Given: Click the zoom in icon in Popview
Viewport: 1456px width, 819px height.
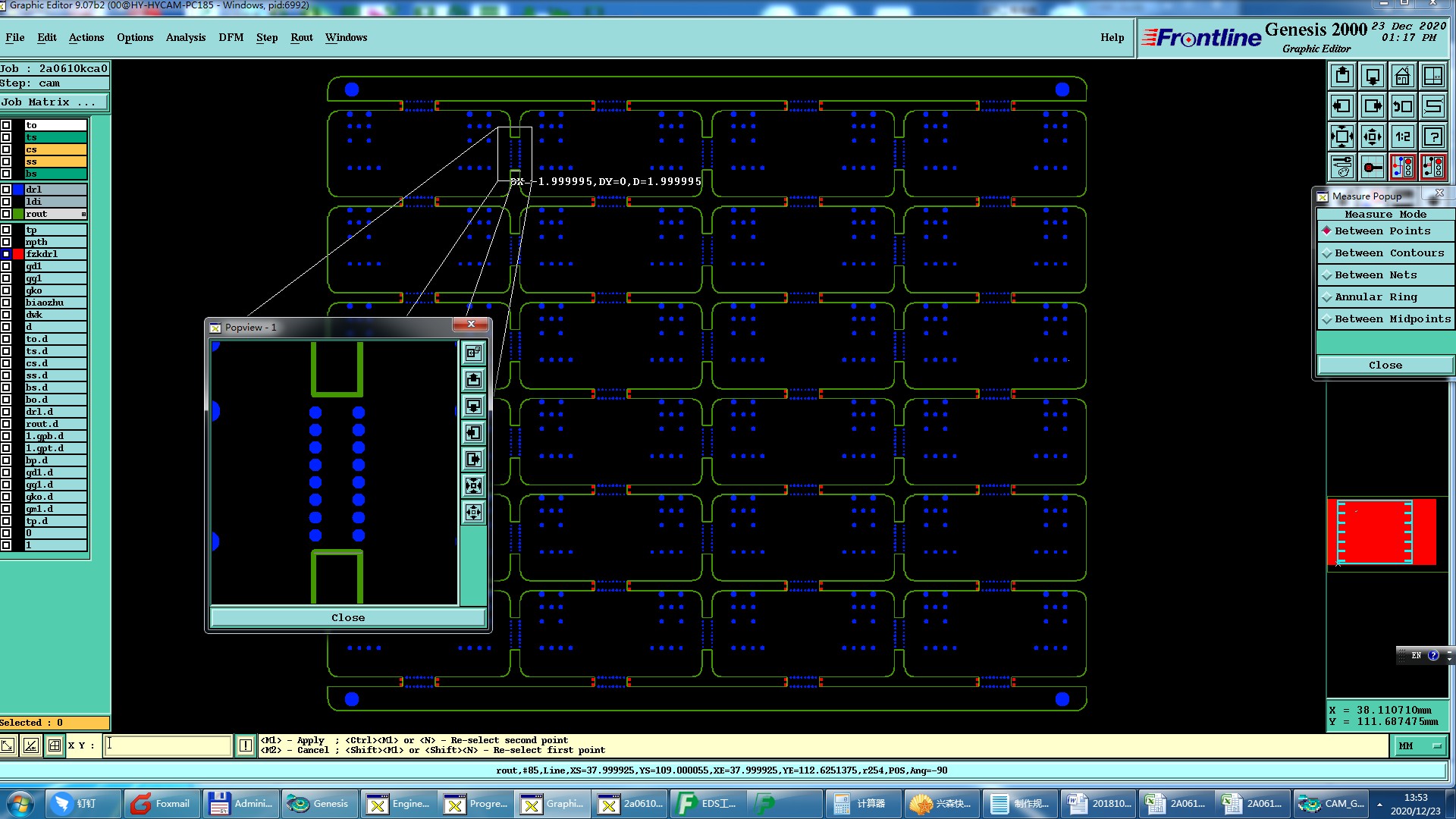Looking at the screenshot, I should tap(473, 486).
